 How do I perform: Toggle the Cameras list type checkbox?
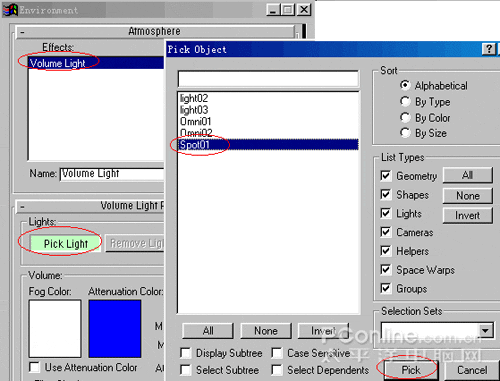point(386,232)
